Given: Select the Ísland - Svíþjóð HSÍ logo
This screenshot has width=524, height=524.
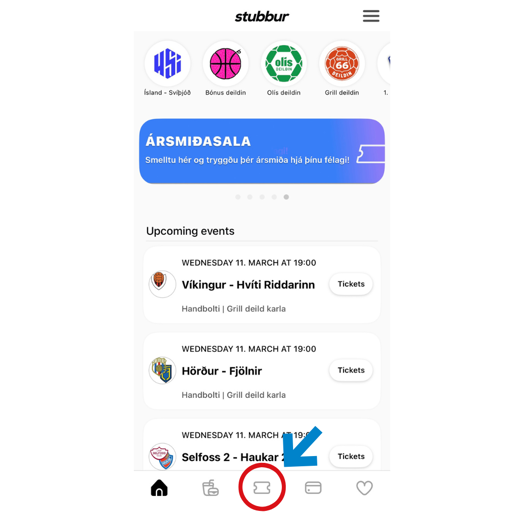Looking at the screenshot, I should tap(167, 63).
